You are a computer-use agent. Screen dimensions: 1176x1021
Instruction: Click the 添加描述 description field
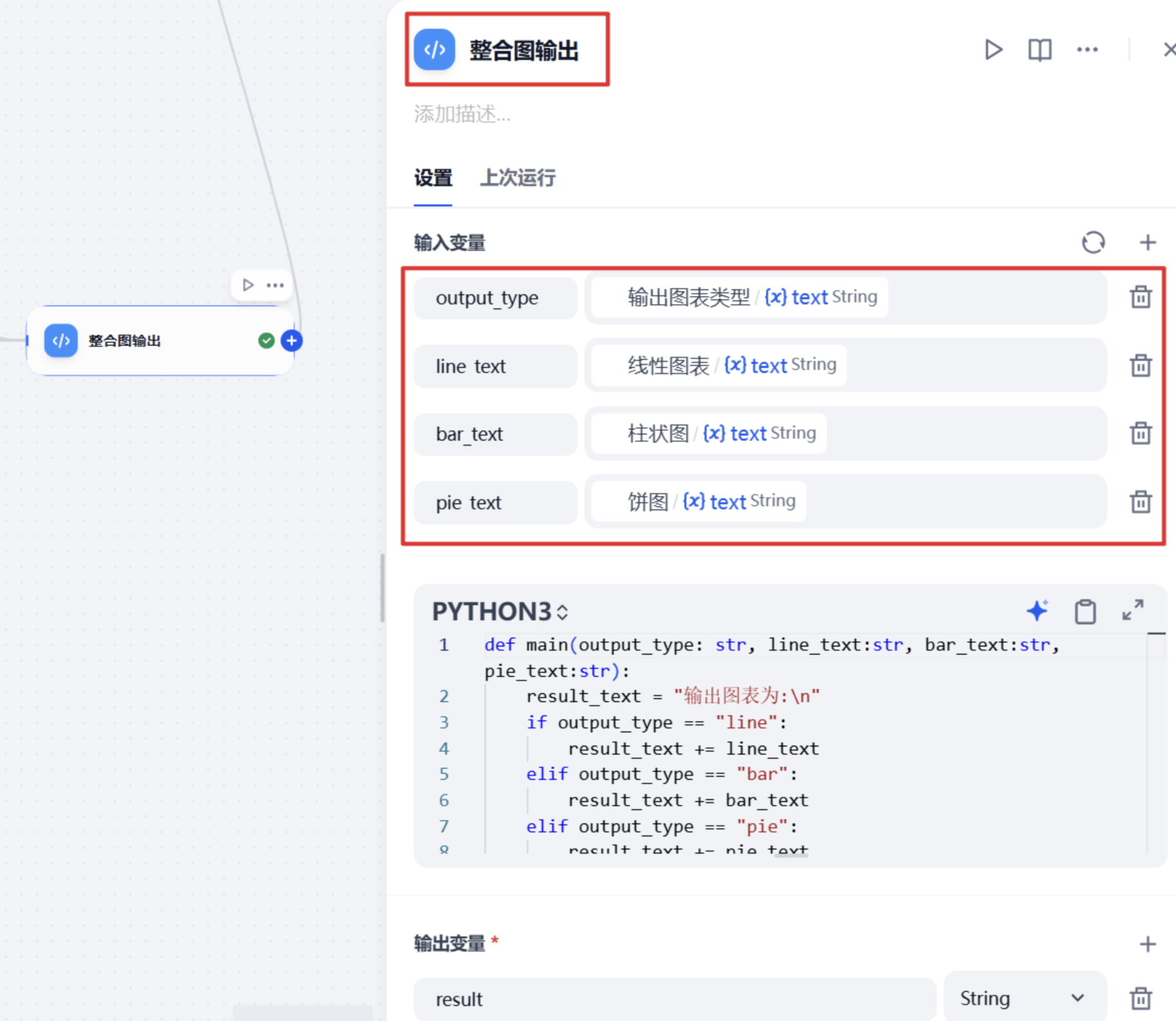(x=462, y=115)
